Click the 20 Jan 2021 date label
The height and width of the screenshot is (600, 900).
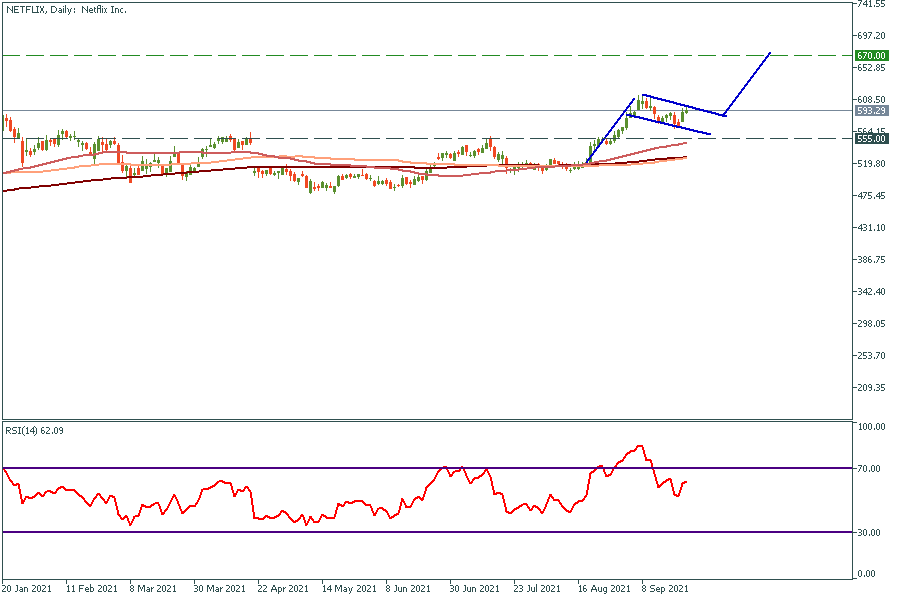[29, 590]
